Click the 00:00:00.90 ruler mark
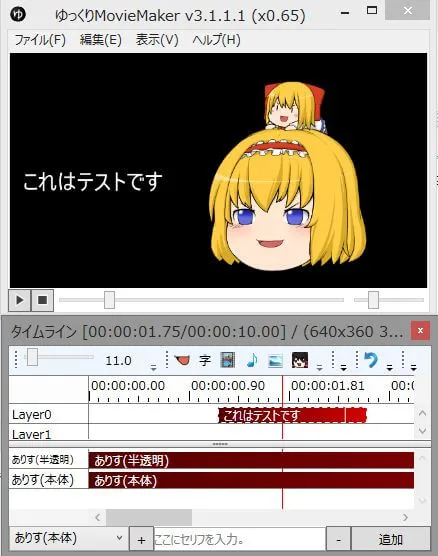Screen dimensions: 438x556 (228, 385)
